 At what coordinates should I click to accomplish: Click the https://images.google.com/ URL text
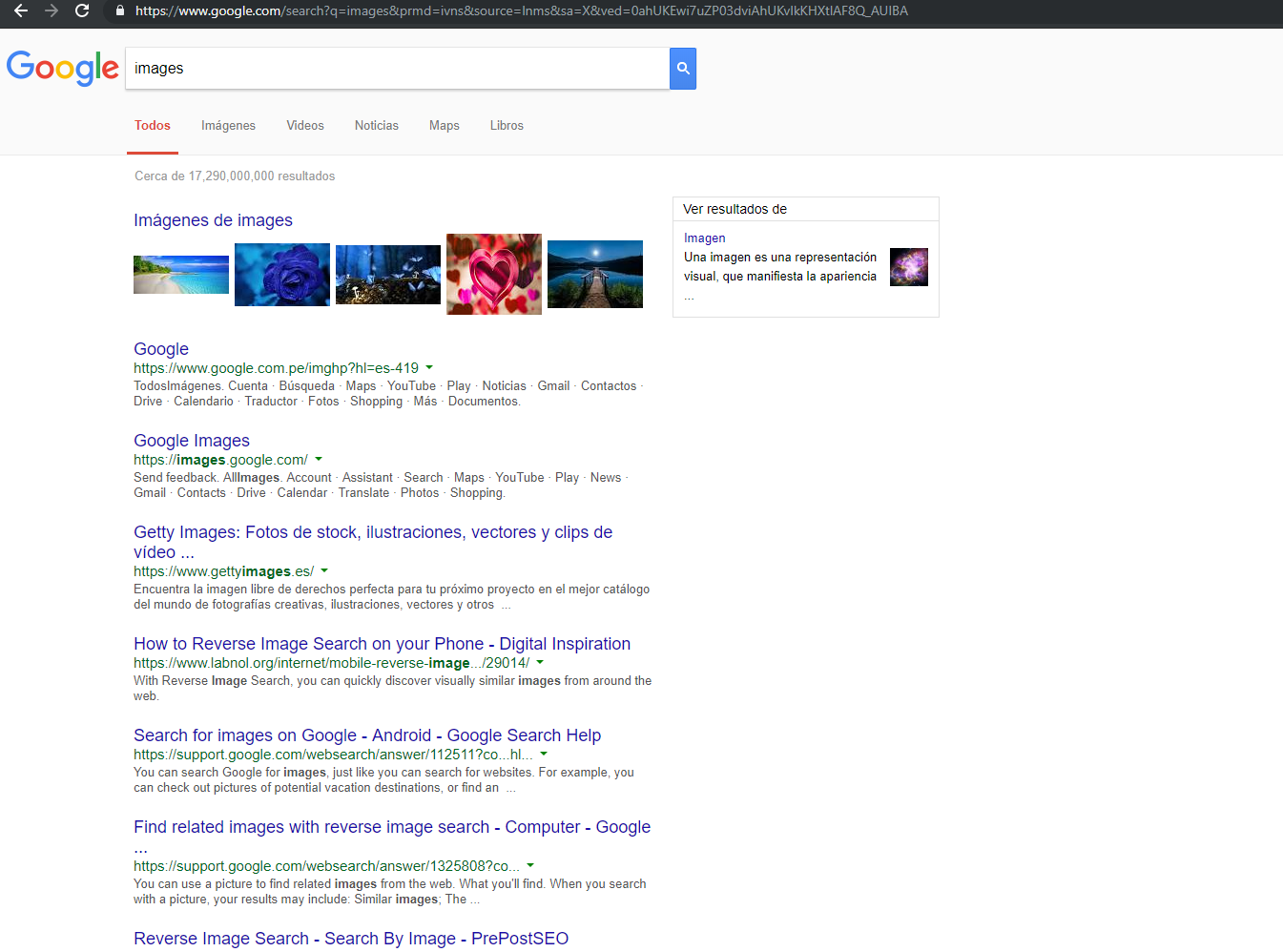coord(220,460)
